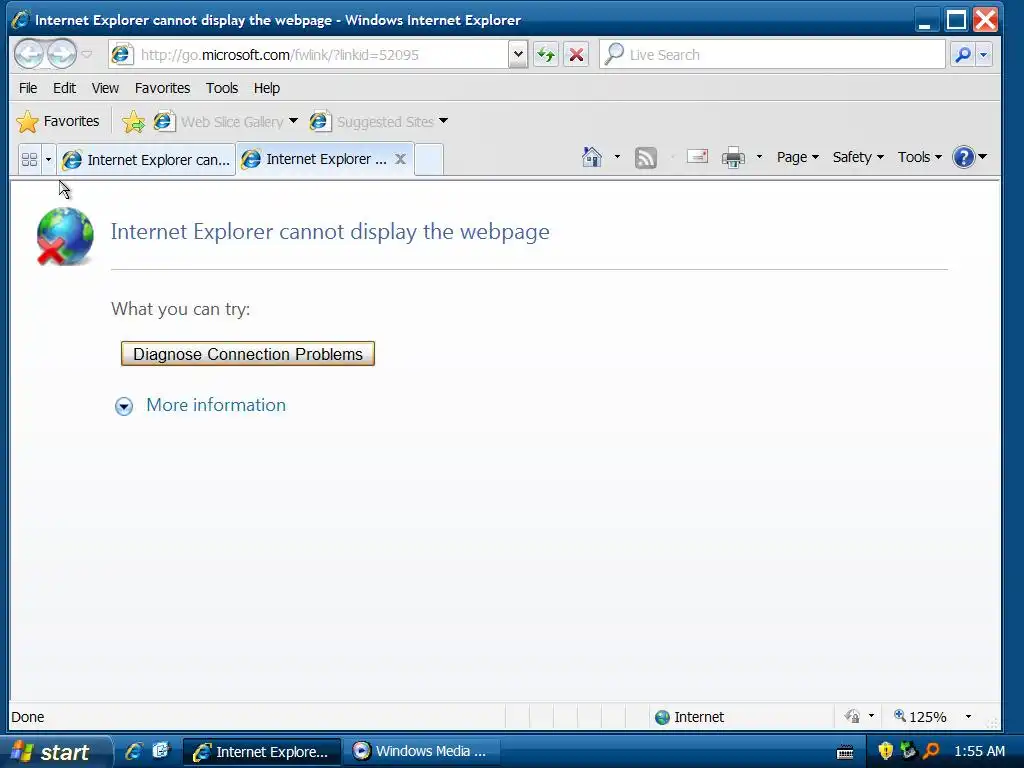Expand the address bar history dropdown

click(518, 55)
